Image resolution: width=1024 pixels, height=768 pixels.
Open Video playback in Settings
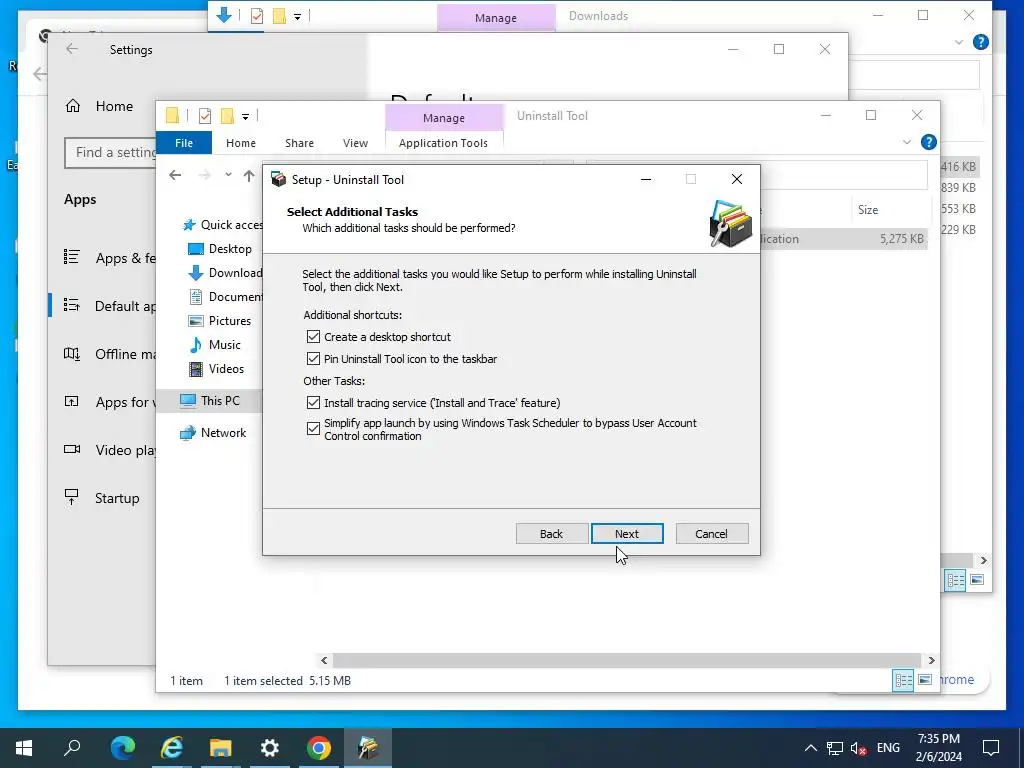(x=110, y=450)
